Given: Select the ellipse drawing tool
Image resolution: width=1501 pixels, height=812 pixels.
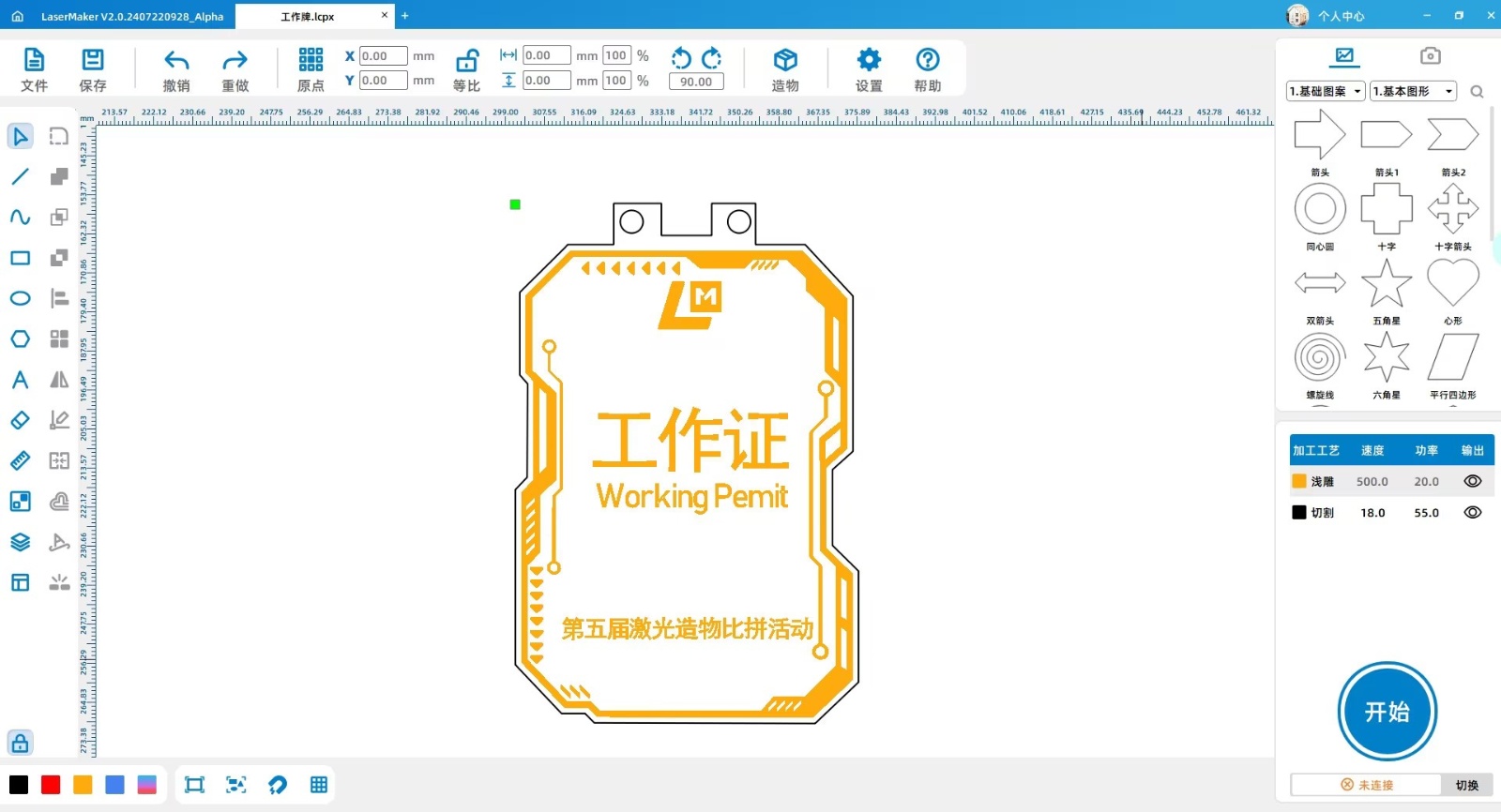Looking at the screenshot, I should tap(20, 298).
